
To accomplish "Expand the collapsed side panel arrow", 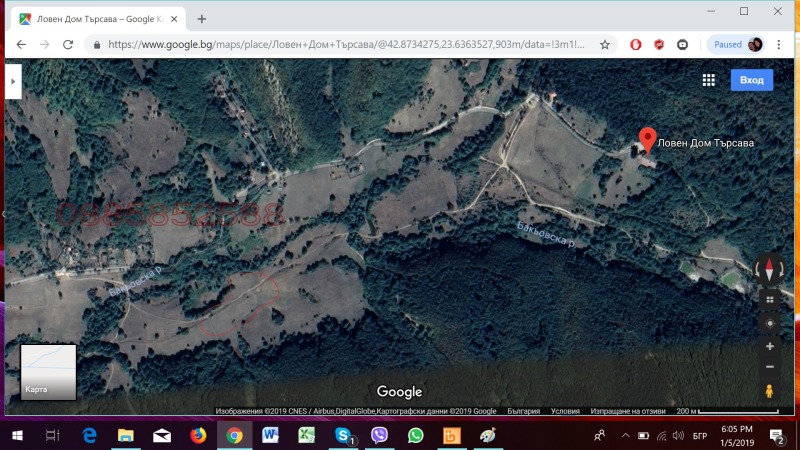I will tap(13, 81).
